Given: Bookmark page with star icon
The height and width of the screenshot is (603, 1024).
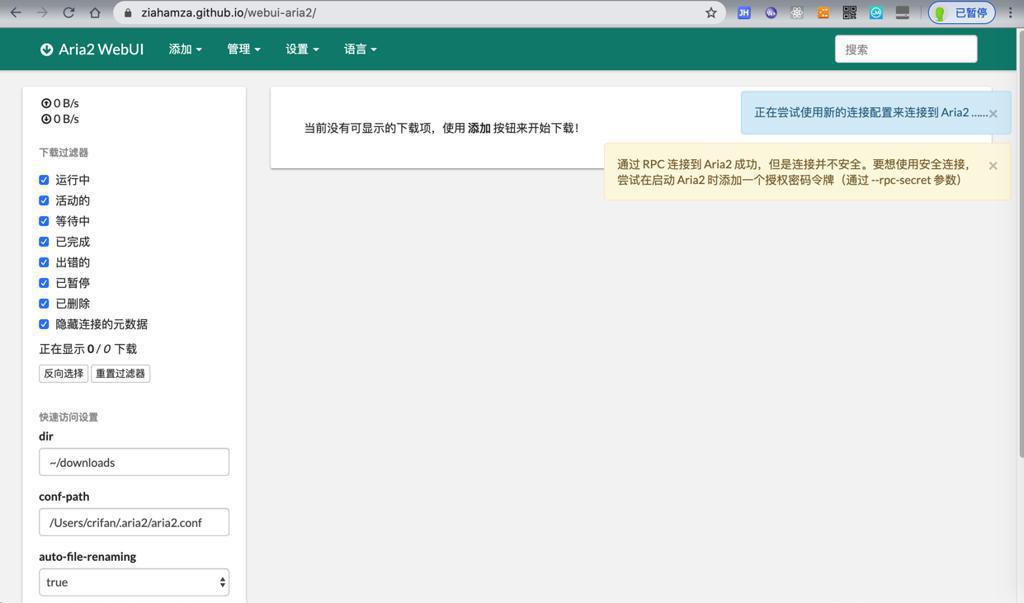Looking at the screenshot, I should (711, 12).
